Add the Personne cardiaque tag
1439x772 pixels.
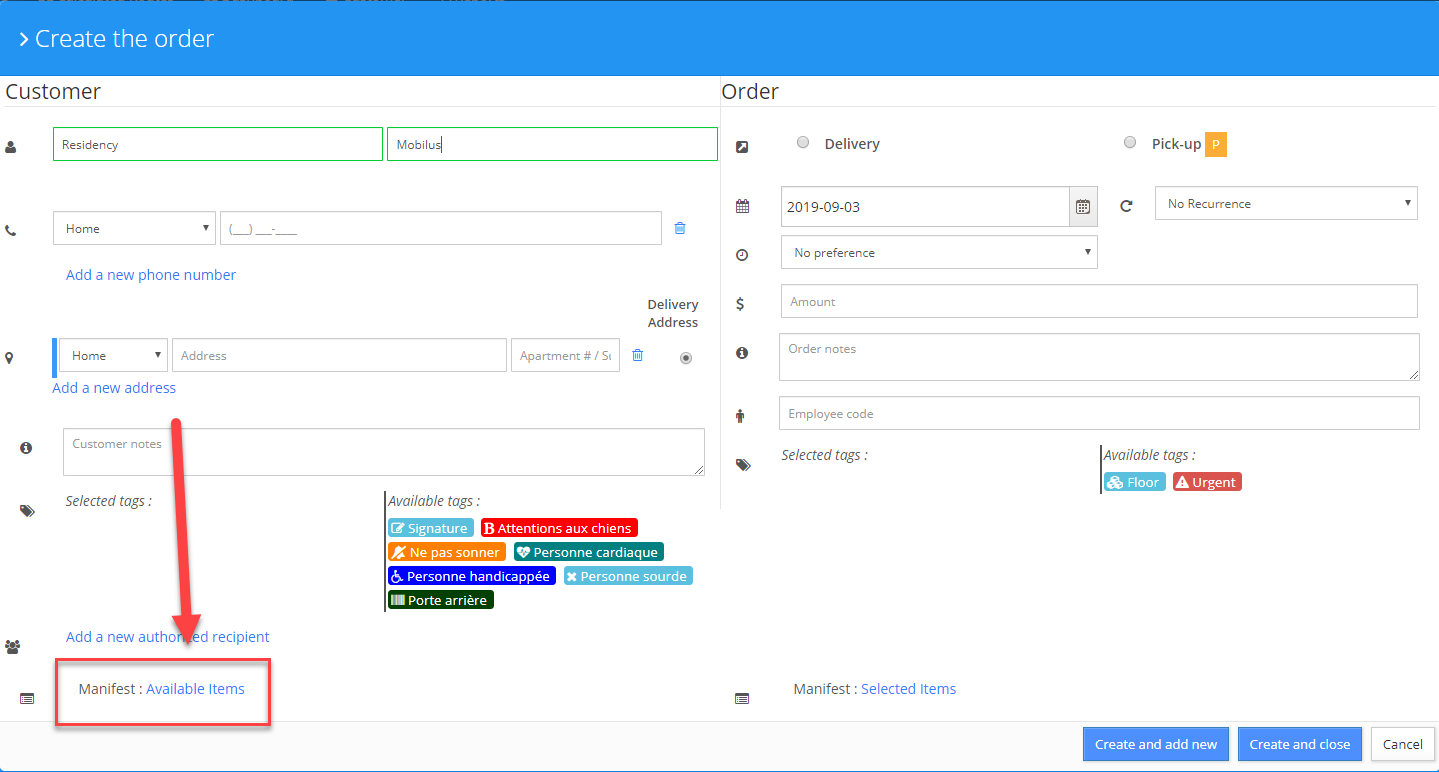point(589,552)
